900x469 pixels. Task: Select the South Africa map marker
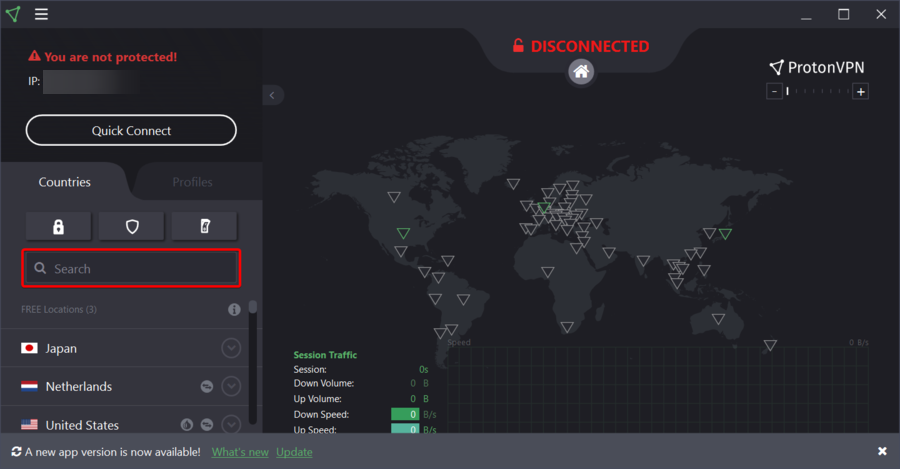567,327
